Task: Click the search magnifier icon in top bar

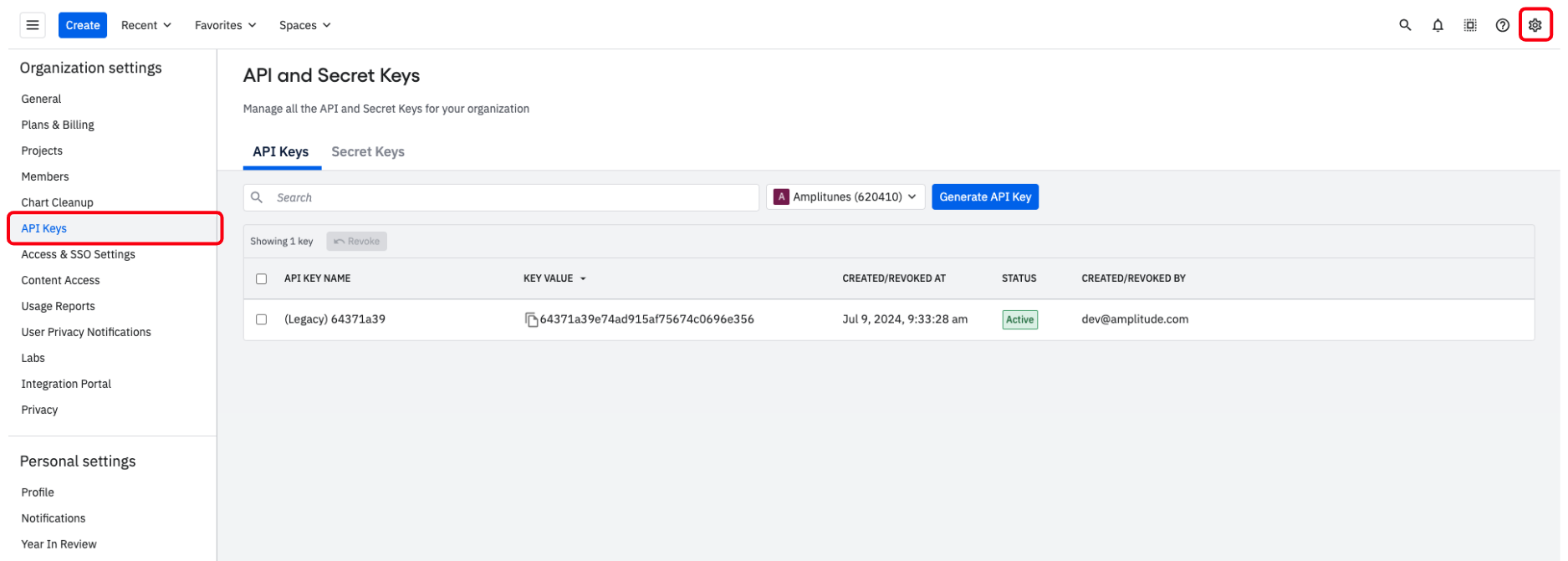Action: 1405,25
